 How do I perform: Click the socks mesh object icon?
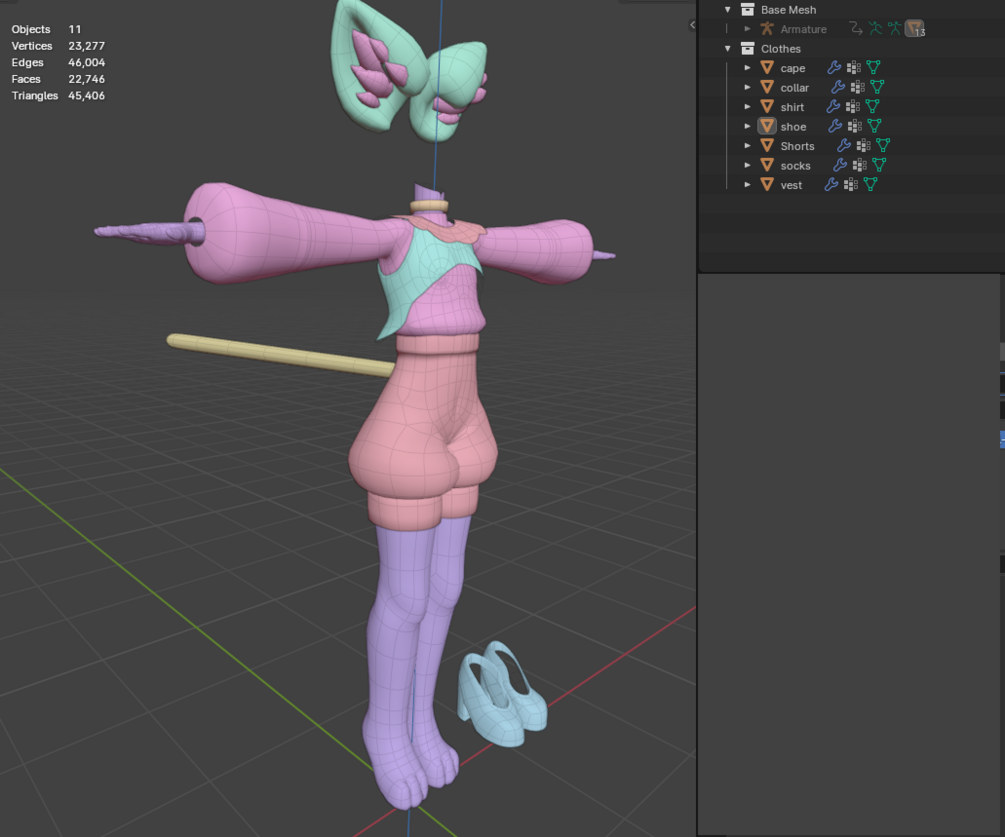click(x=767, y=165)
